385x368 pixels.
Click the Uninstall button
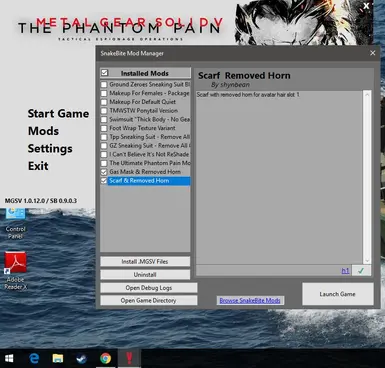(x=145, y=275)
